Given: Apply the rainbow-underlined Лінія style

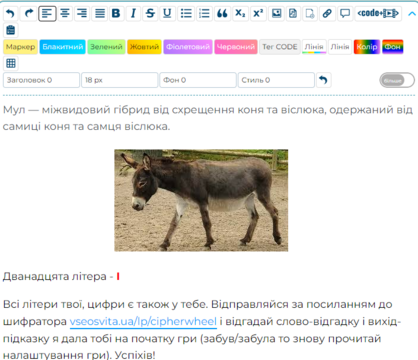Looking at the screenshot, I should coord(314,47).
